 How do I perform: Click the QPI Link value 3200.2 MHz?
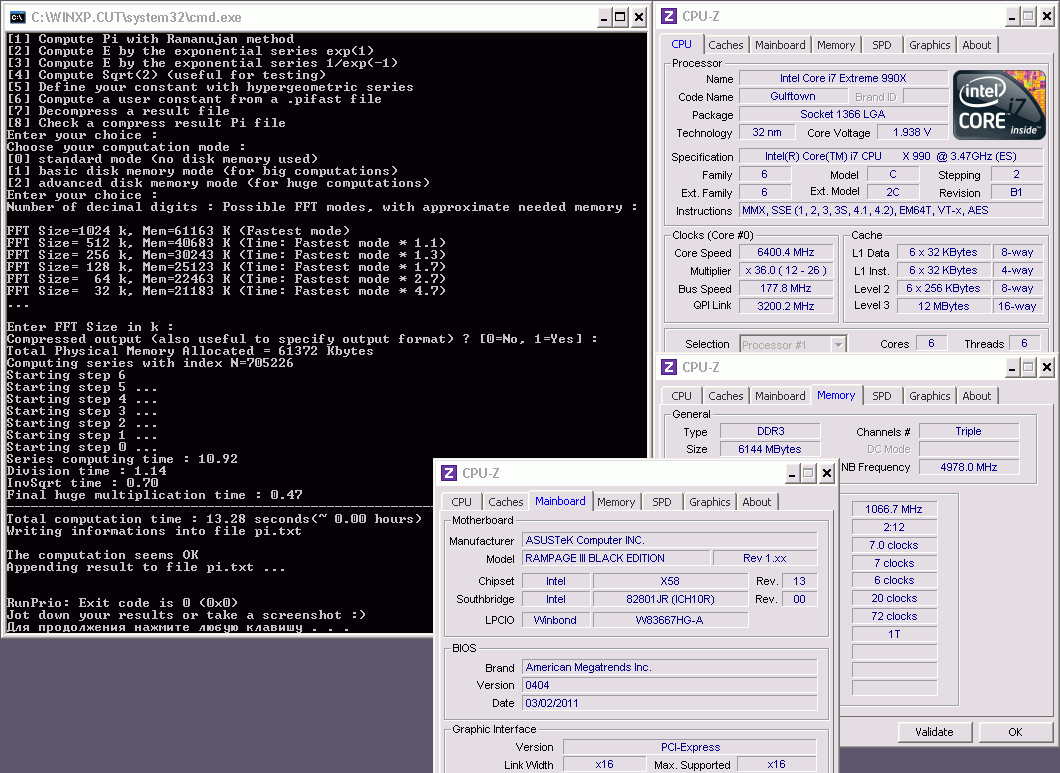786,306
